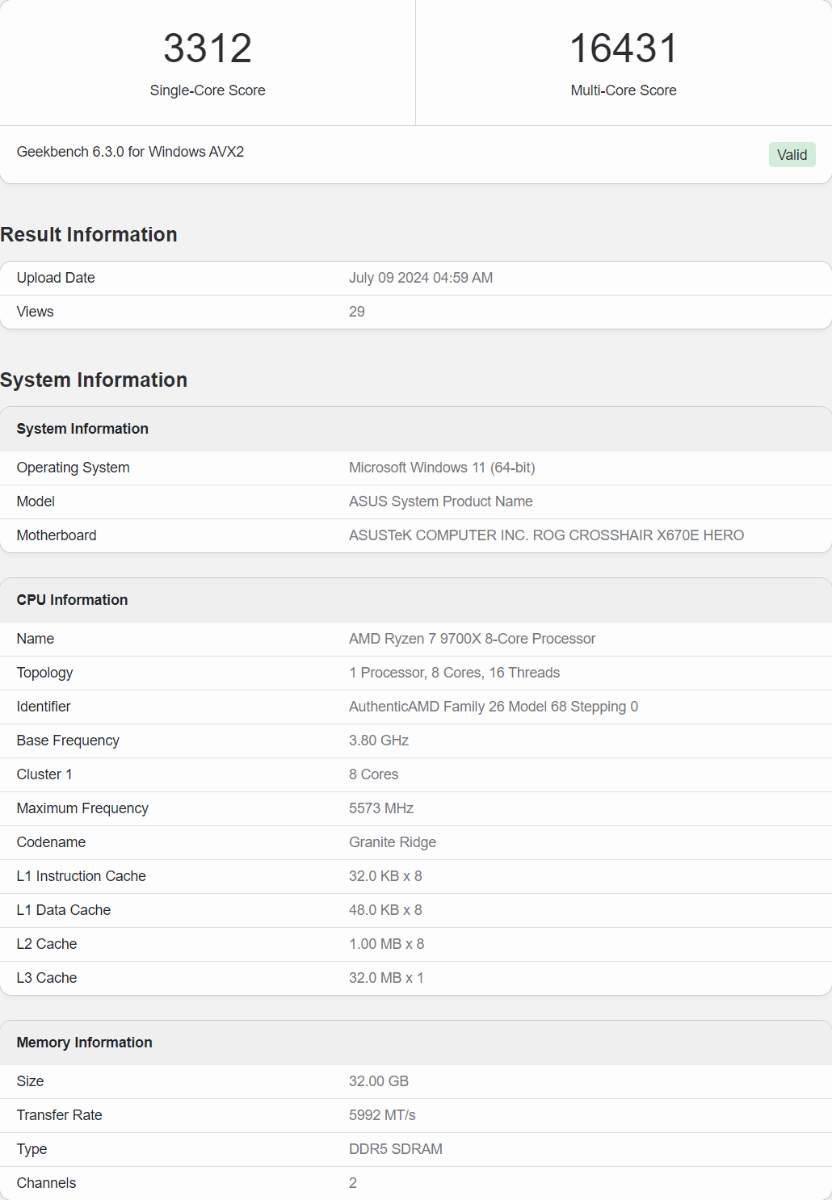Click the Granite Ridge codename value
Image resolution: width=832 pixels, height=1200 pixels.
click(x=392, y=843)
